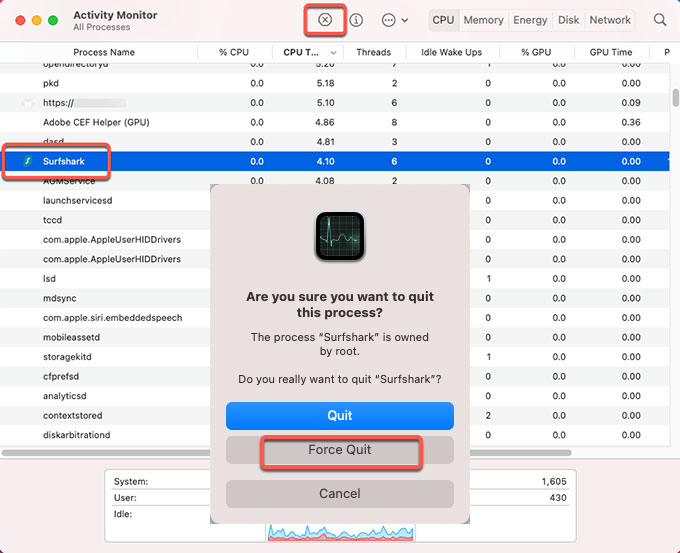Switch to the Energy tab
This screenshot has height=553, width=680.
click(x=529, y=20)
